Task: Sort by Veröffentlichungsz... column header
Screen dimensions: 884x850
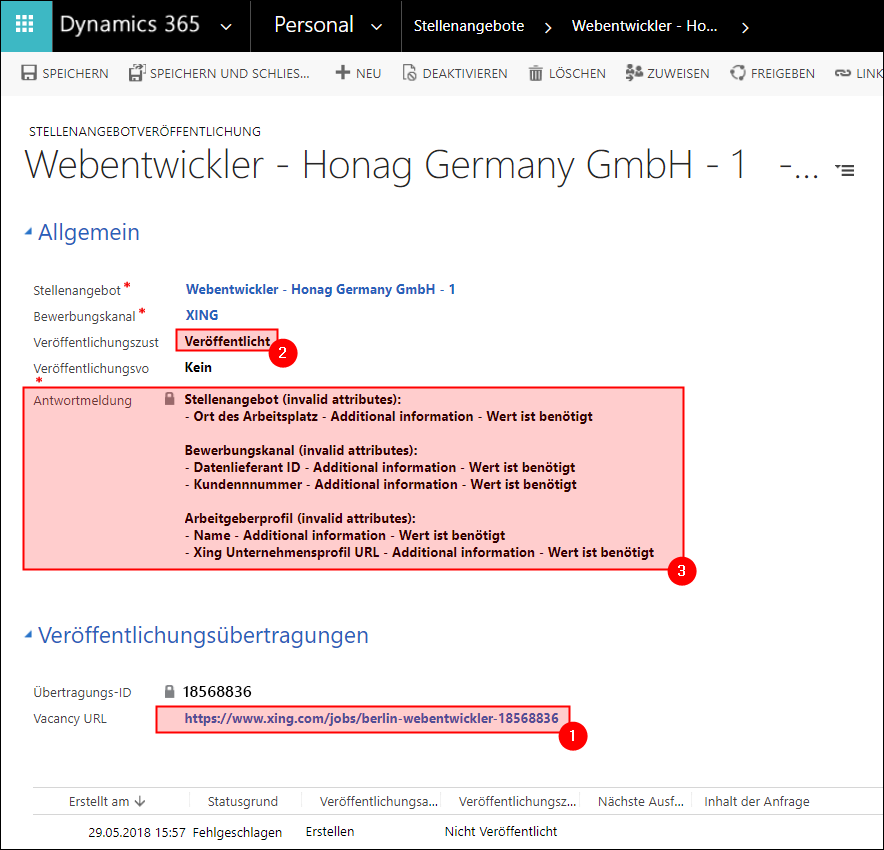Action: (x=518, y=802)
